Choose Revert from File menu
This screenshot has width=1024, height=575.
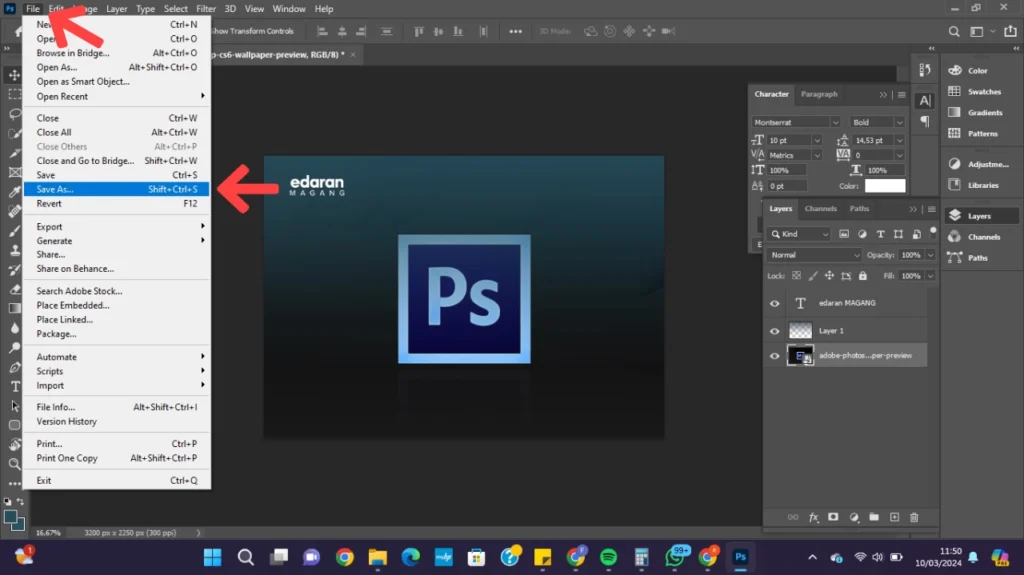click(x=116, y=204)
